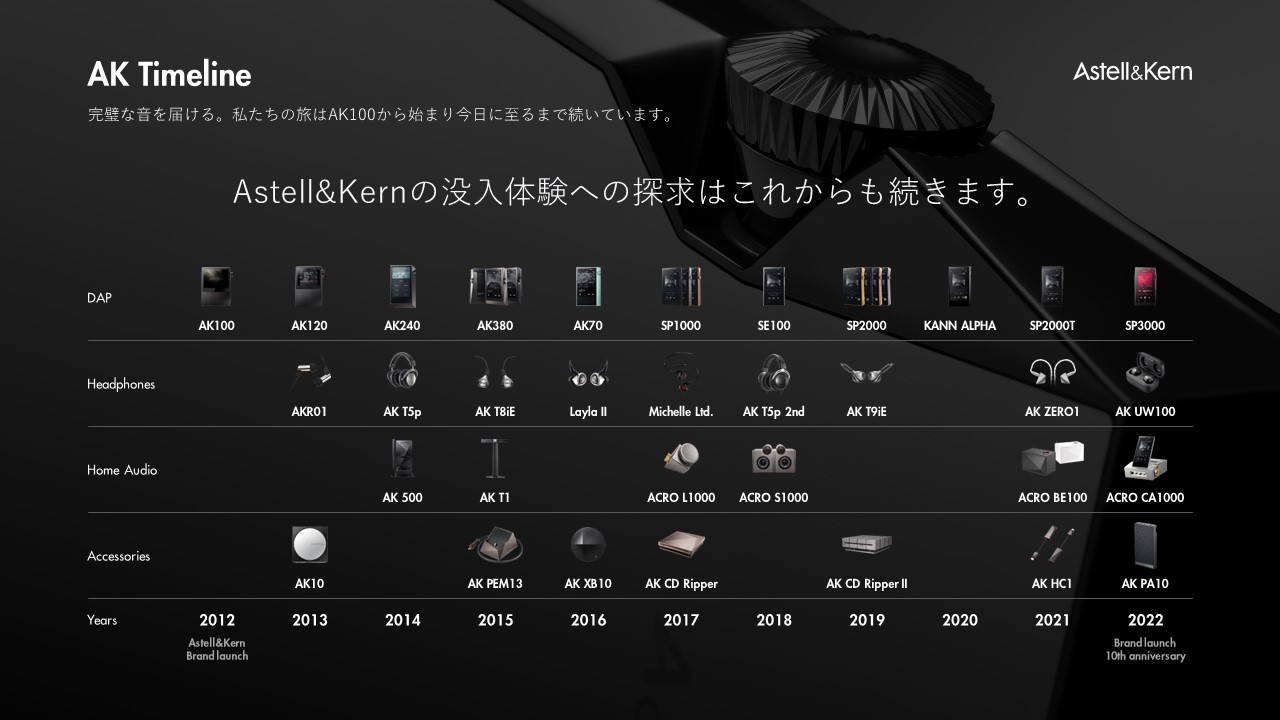Screen dimensions: 1280x720
Task: Open the AK 500 home audio image
Action: tap(402, 459)
